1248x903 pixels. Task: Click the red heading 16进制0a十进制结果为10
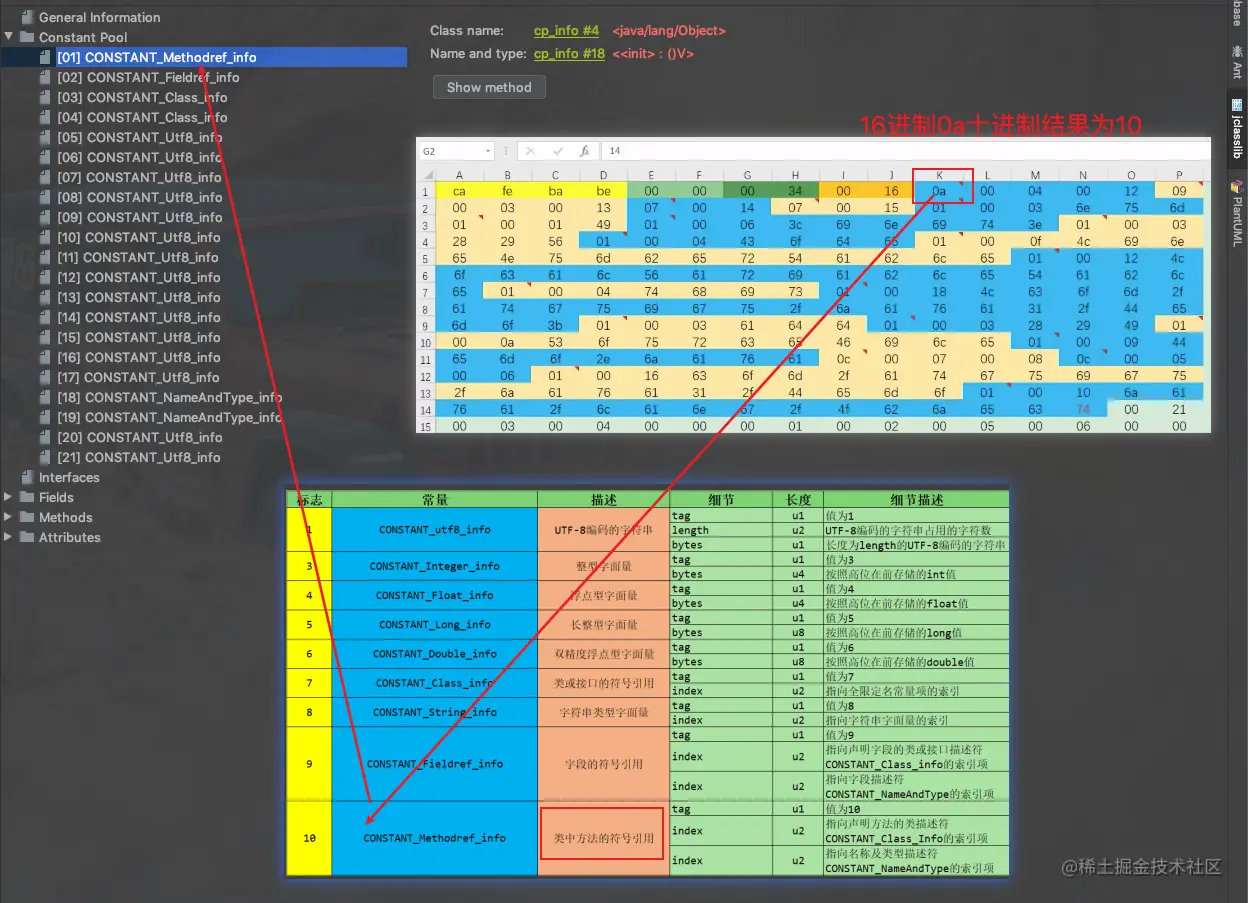[1001, 125]
